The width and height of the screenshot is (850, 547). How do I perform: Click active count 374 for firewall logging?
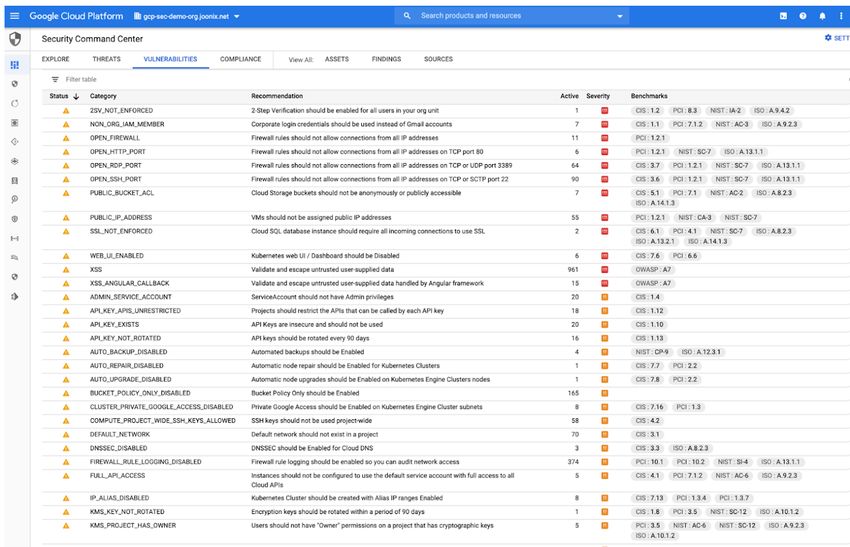point(573,462)
